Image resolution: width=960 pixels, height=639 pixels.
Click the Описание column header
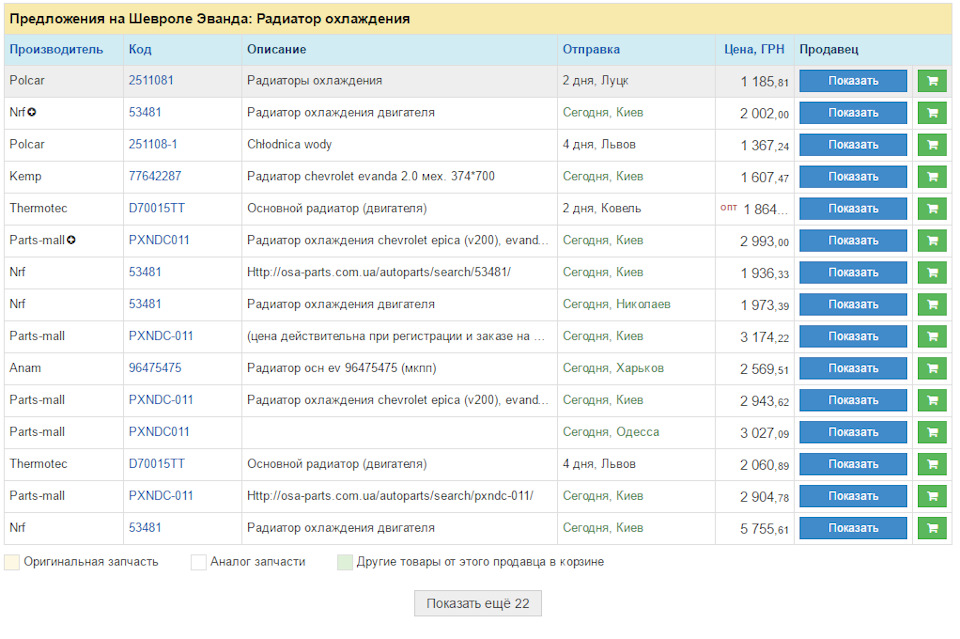click(276, 50)
